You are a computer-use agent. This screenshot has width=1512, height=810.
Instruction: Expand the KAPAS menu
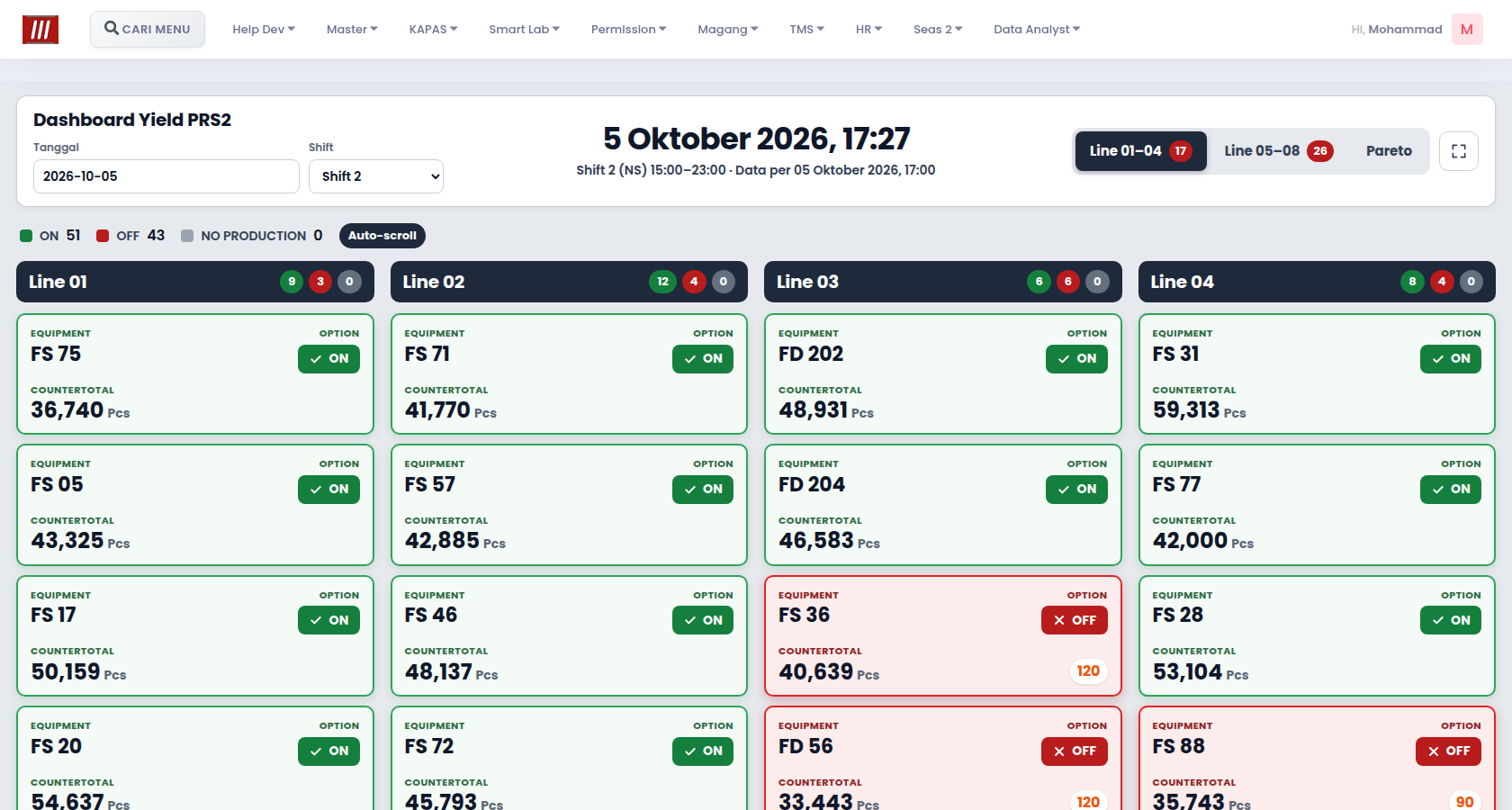pos(433,29)
